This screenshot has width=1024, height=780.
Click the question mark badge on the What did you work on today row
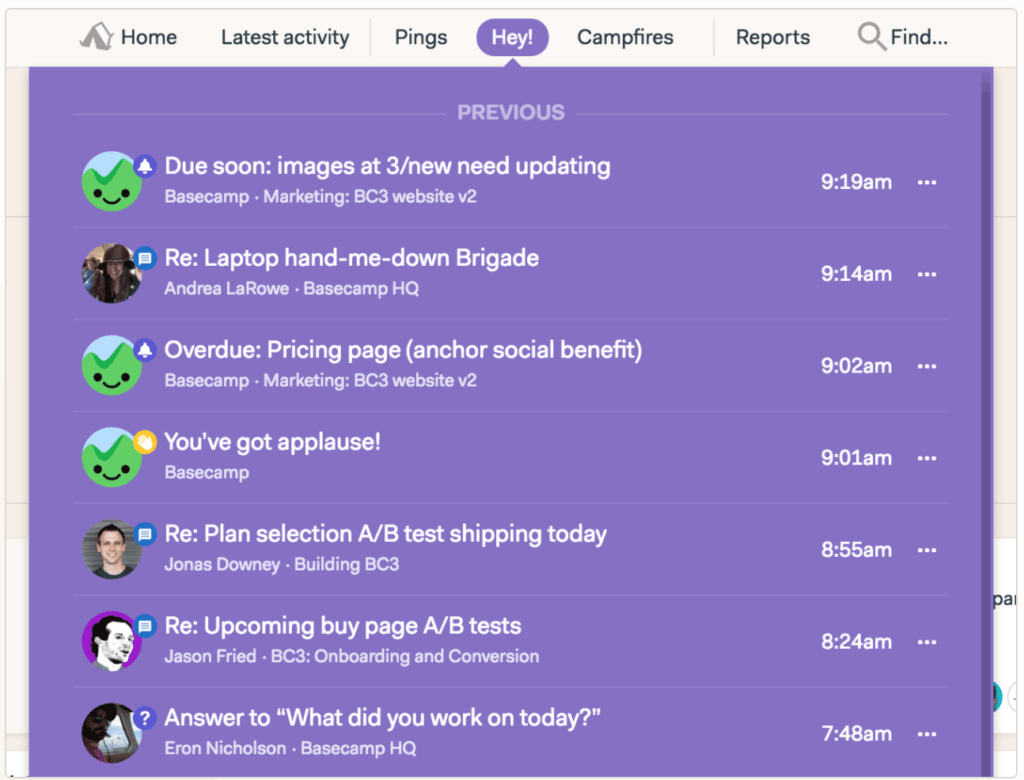[x=145, y=719]
